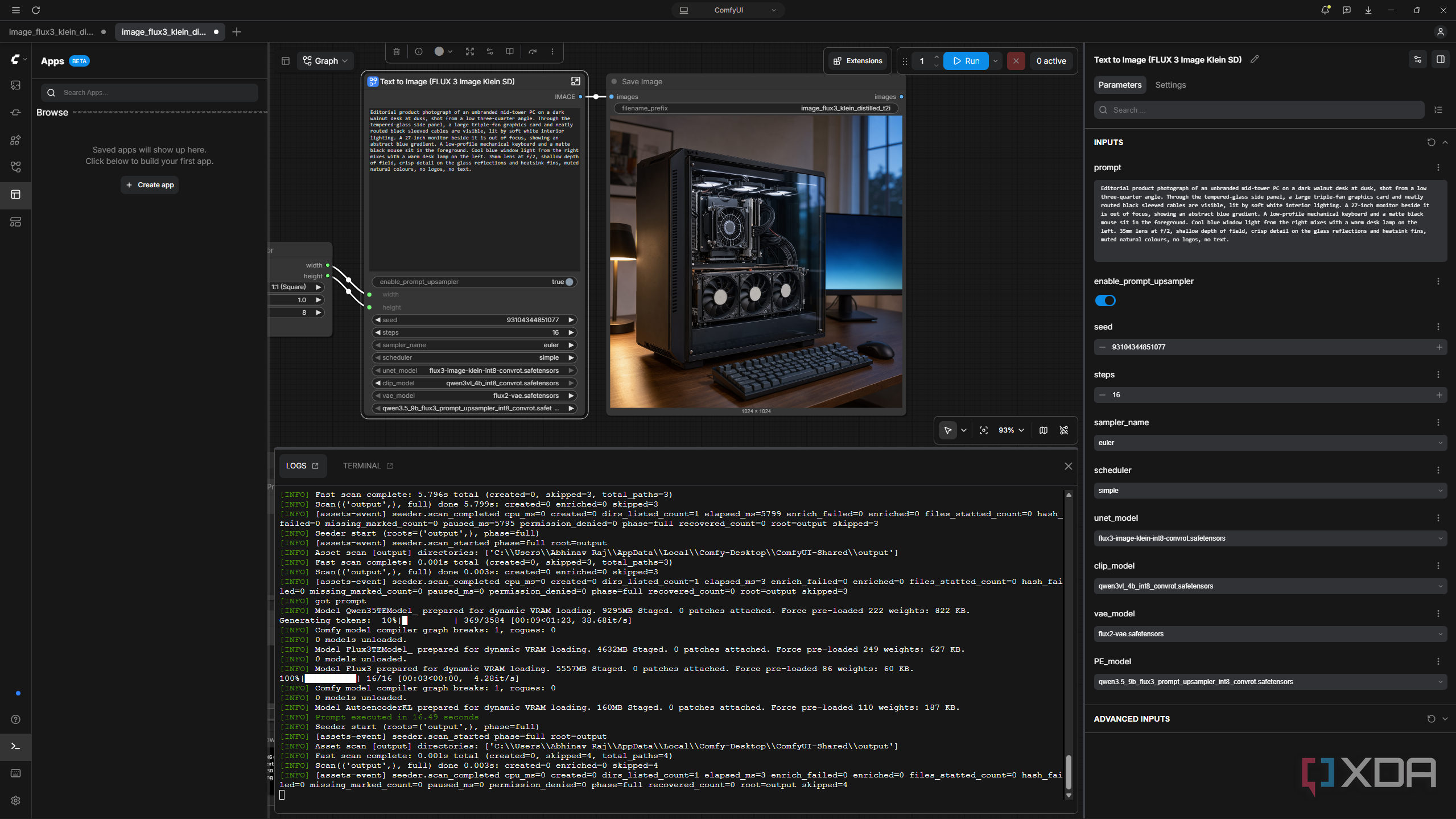Open the ComfyUI logo menu in sidebar

tap(18, 59)
